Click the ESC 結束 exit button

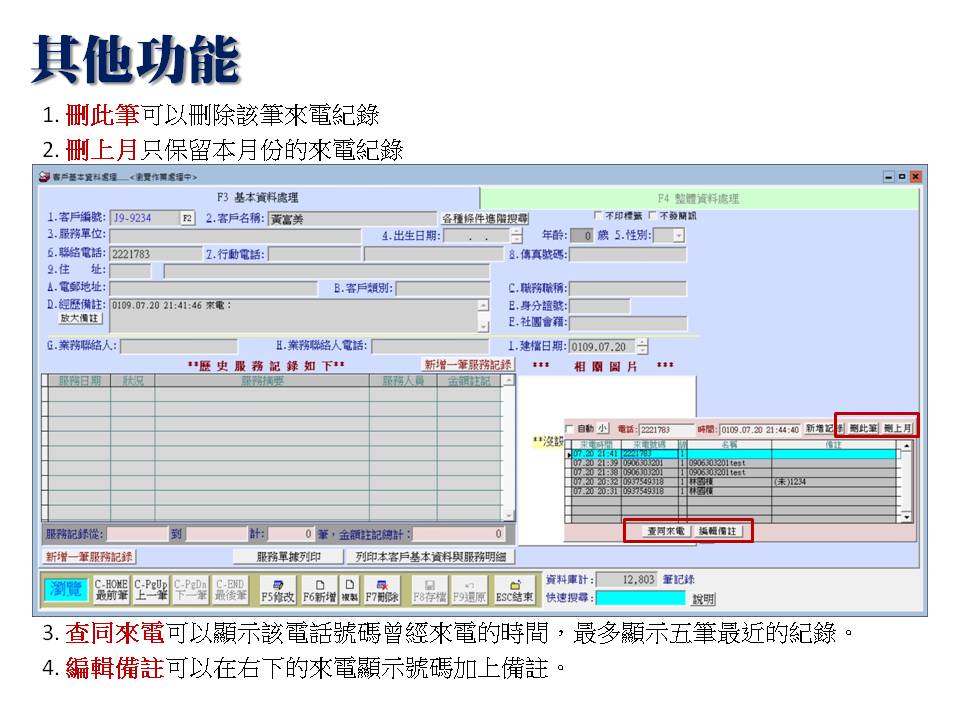click(515, 590)
